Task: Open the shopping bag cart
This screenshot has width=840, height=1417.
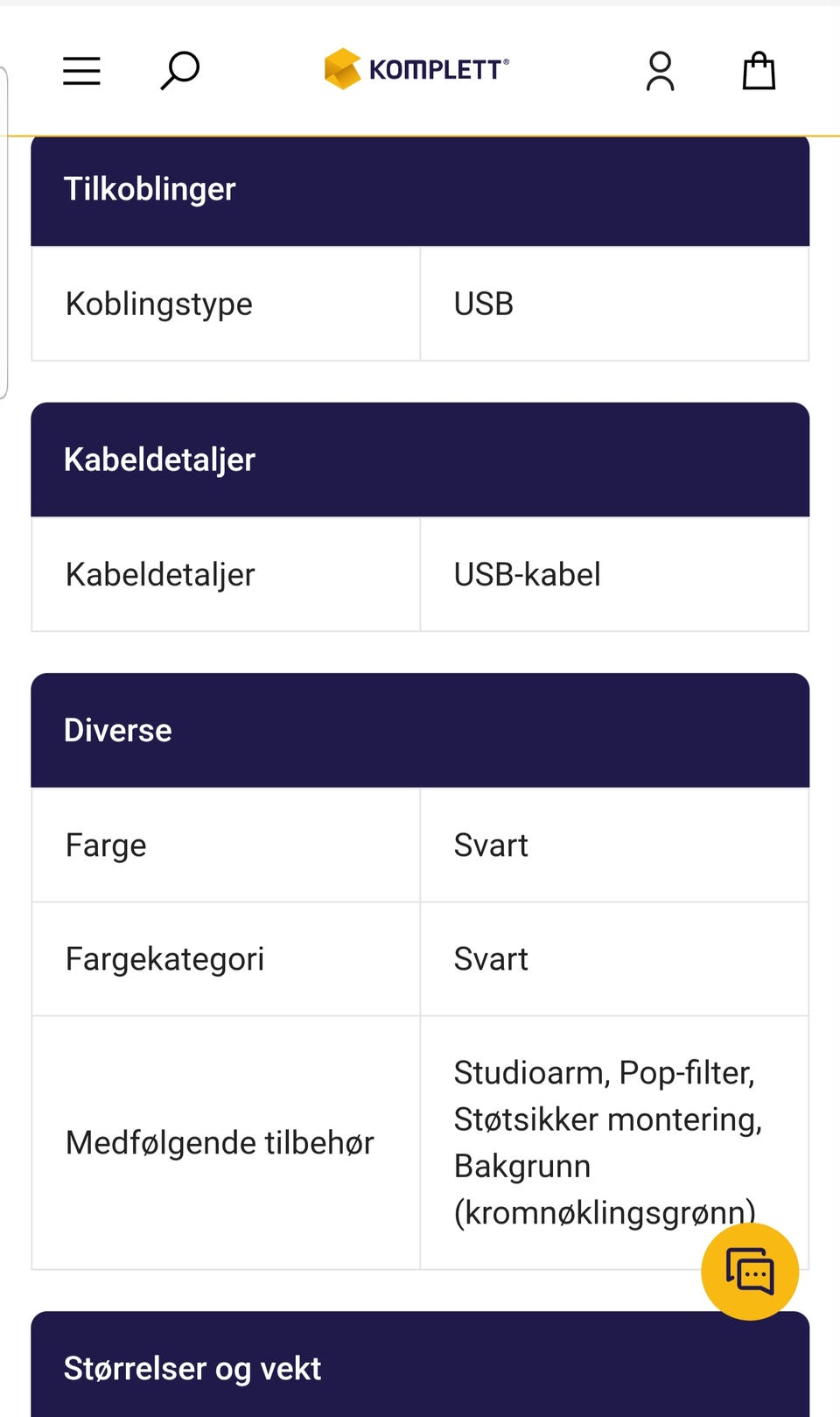Action: pyautogui.click(x=759, y=71)
